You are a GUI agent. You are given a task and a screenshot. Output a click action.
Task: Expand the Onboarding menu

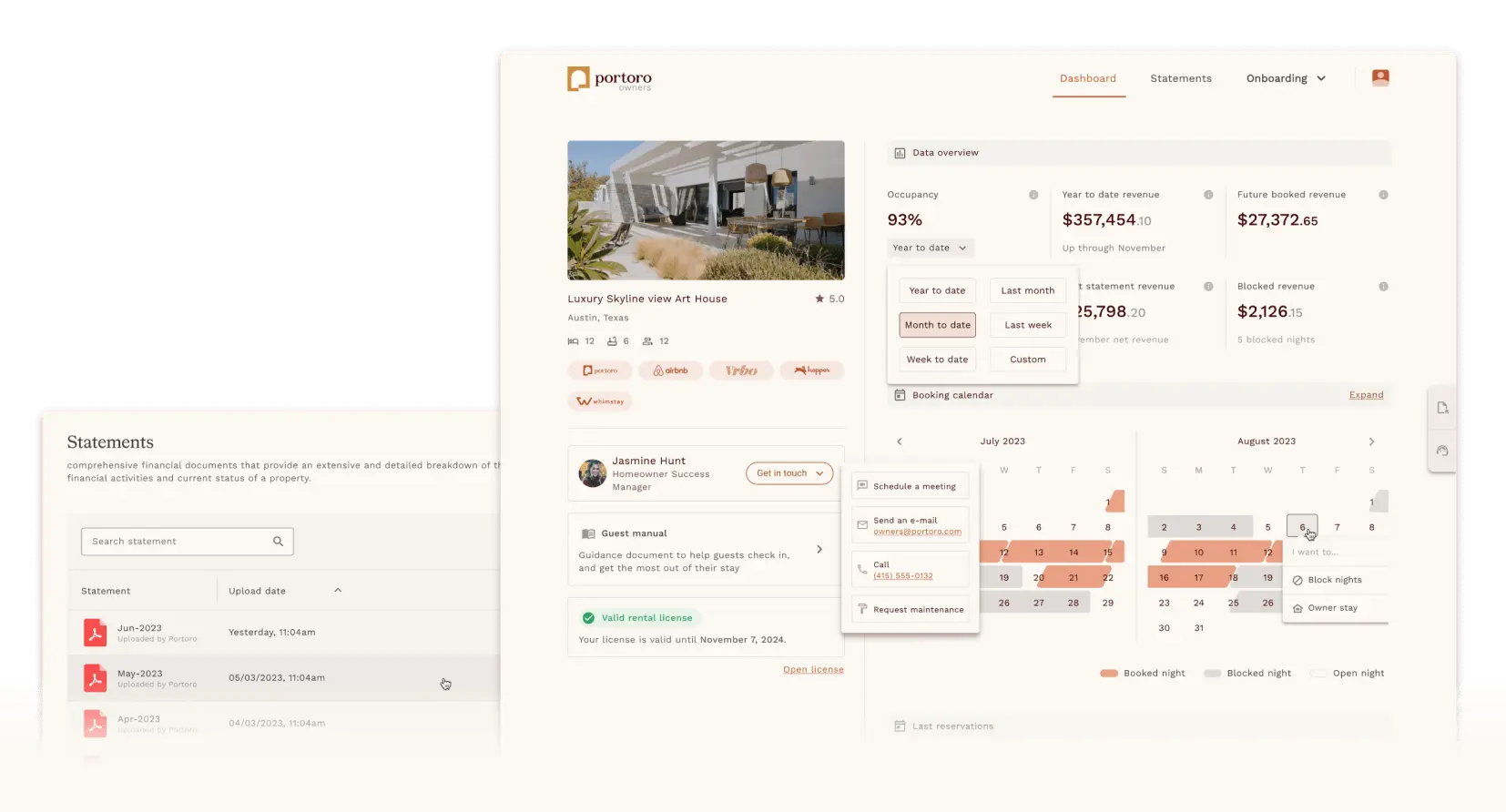click(1286, 78)
